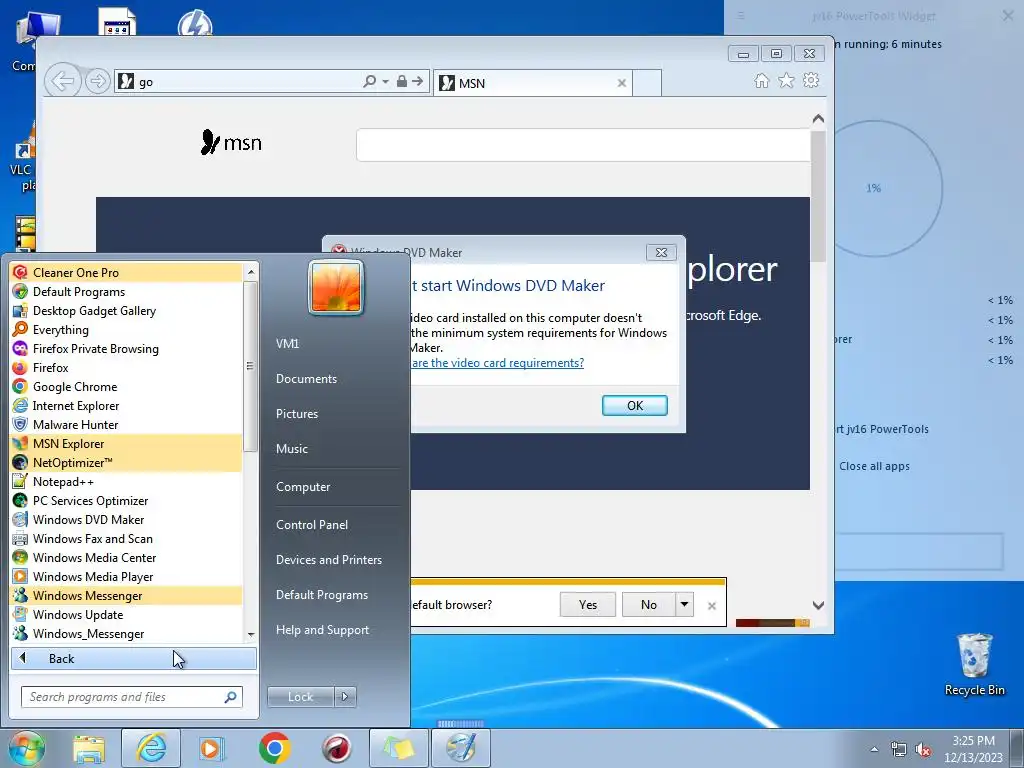Screen dimensions: 1024x768
Task: Open the shutdown options arrow beside Lock
Action: pyautogui.click(x=345, y=696)
